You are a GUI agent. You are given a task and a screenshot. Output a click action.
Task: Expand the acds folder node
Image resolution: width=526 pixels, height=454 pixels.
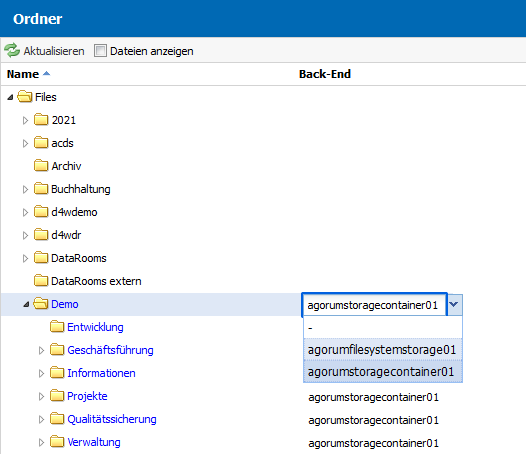[x=25, y=143]
